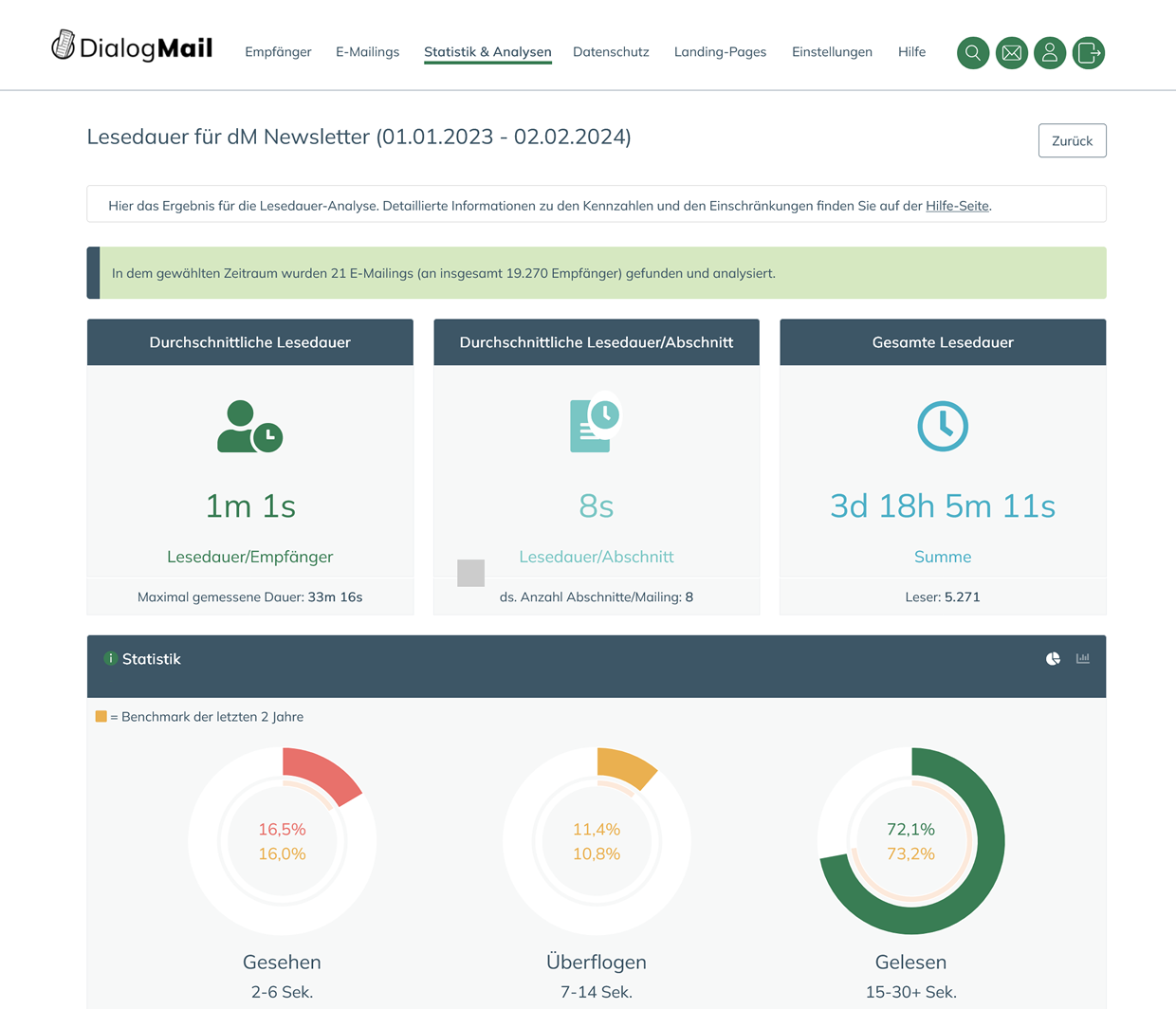This screenshot has width=1176, height=1009.
Task: Click the 7-14 Sek. label
Action: 597,993
